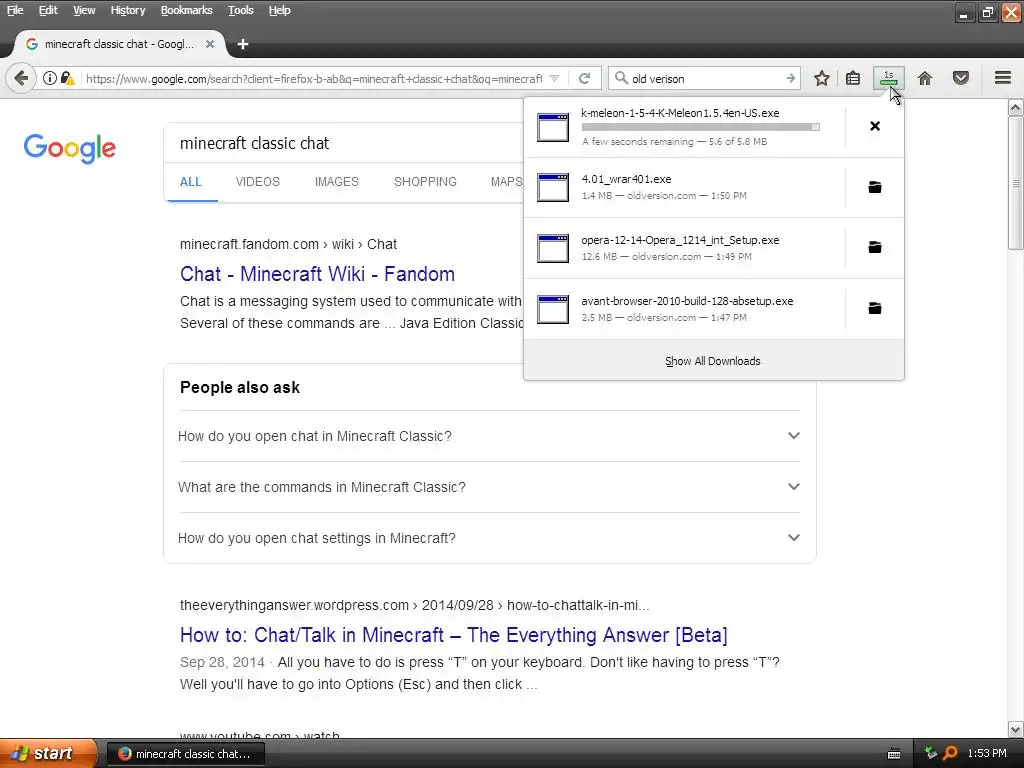The height and width of the screenshot is (768, 1024).
Task: Open the Firefox hamburger menu
Action: (x=1003, y=78)
